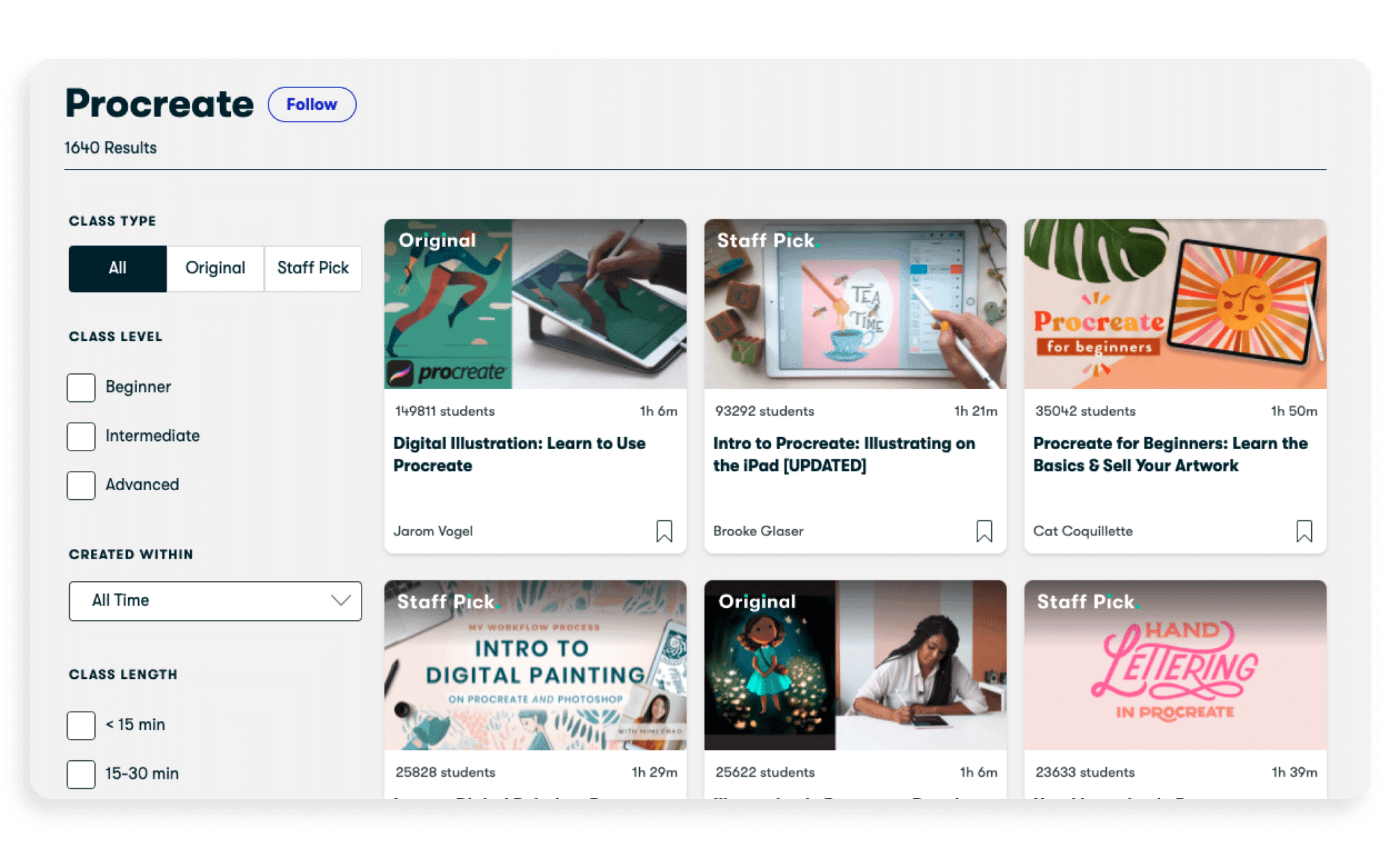Open the Hand Lettering in Procreate thumbnail

[1174, 664]
